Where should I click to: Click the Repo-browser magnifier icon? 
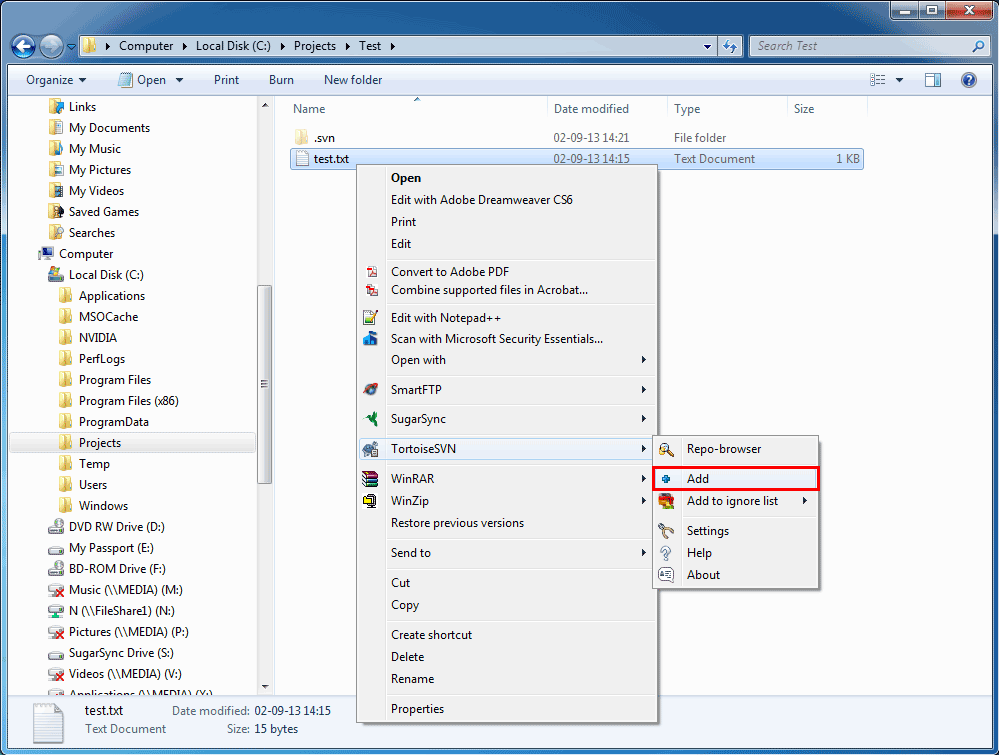point(666,450)
